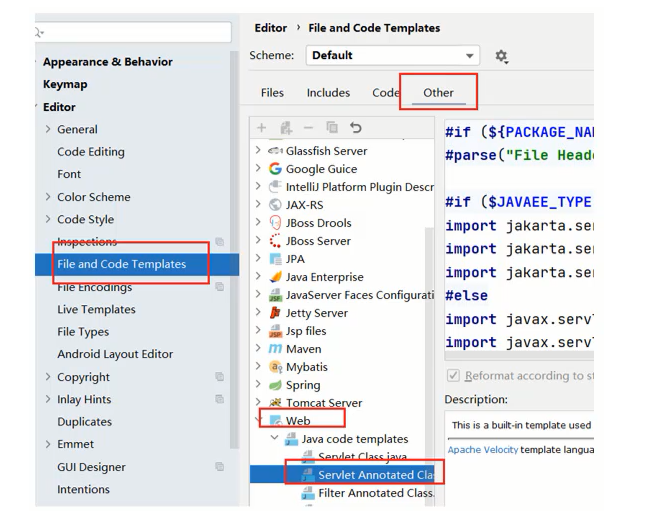647x518 pixels.
Task: Click the Editor breadcrumb
Action: point(271,28)
